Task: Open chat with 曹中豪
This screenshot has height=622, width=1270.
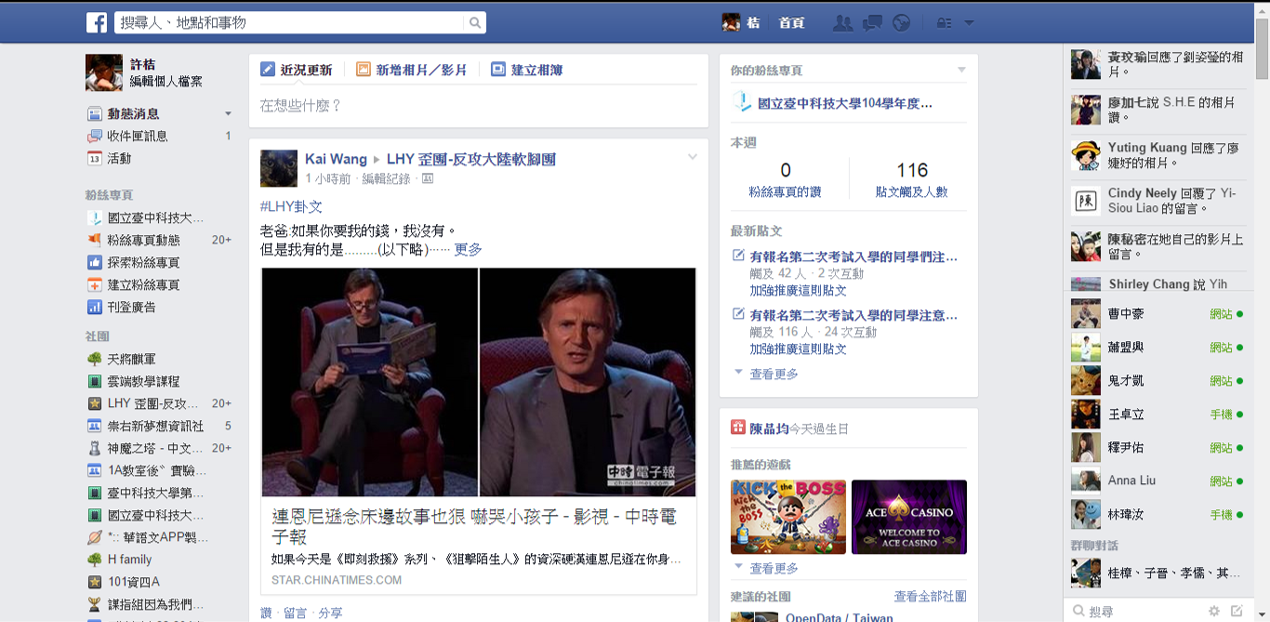Action: pyautogui.click(x=1157, y=315)
